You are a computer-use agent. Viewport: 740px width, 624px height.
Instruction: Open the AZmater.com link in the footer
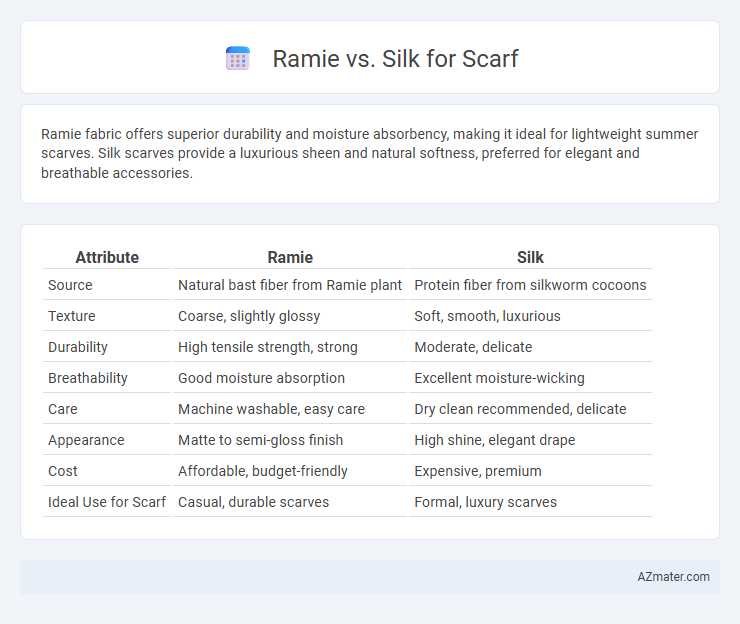pos(673,577)
